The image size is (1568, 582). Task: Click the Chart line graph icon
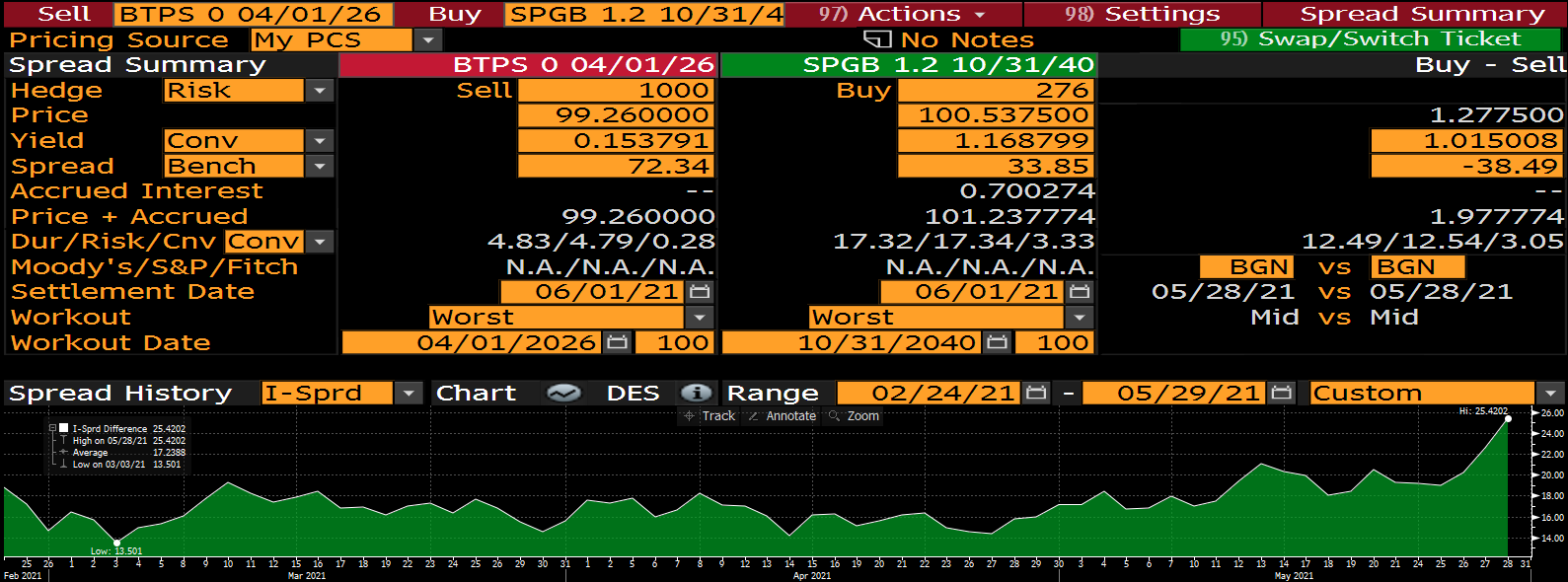tap(563, 393)
